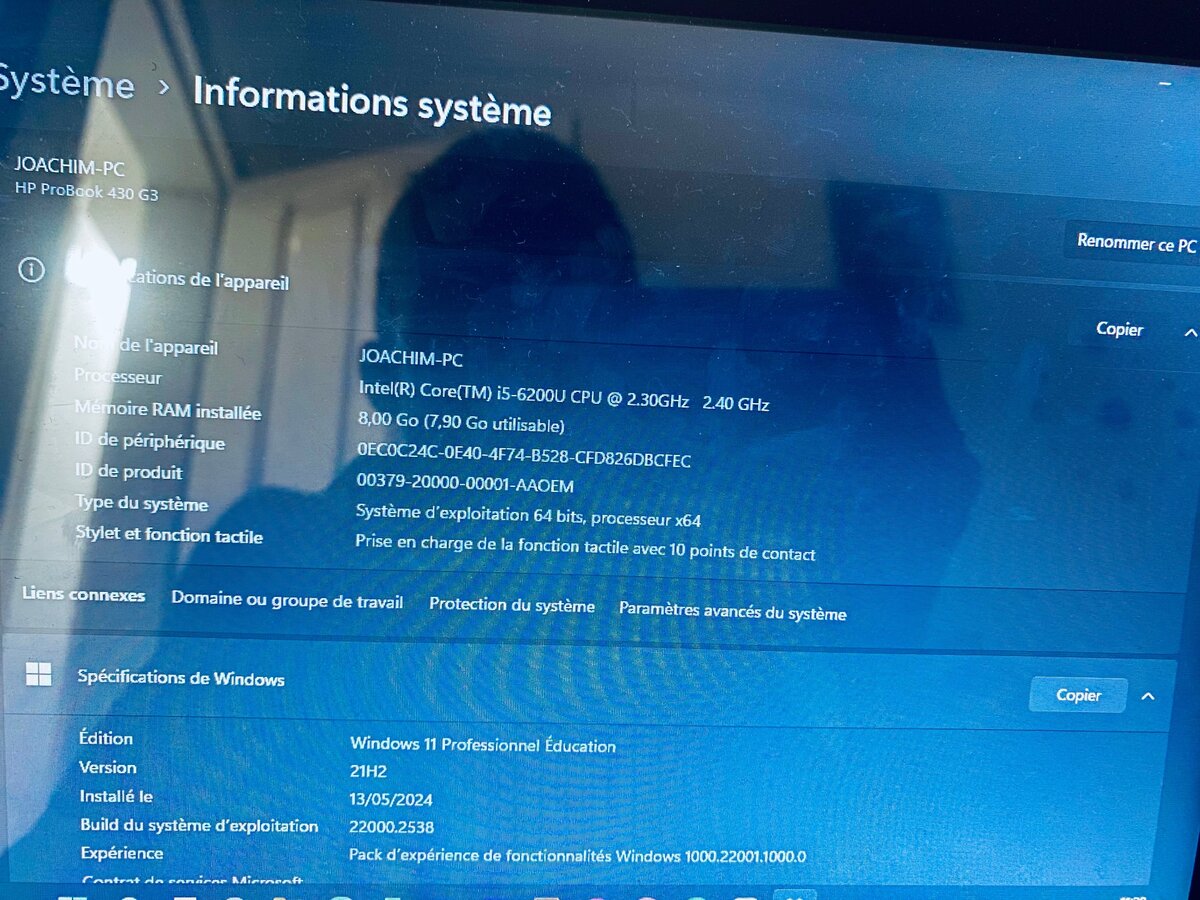The image size is (1200, 900).
Task: Open Paramètres avancés du système link
Action: 733,611
